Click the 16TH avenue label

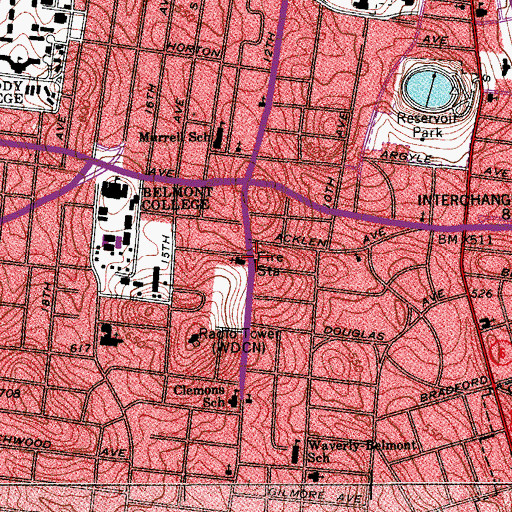pyautogui.click(x=151, y=98)
